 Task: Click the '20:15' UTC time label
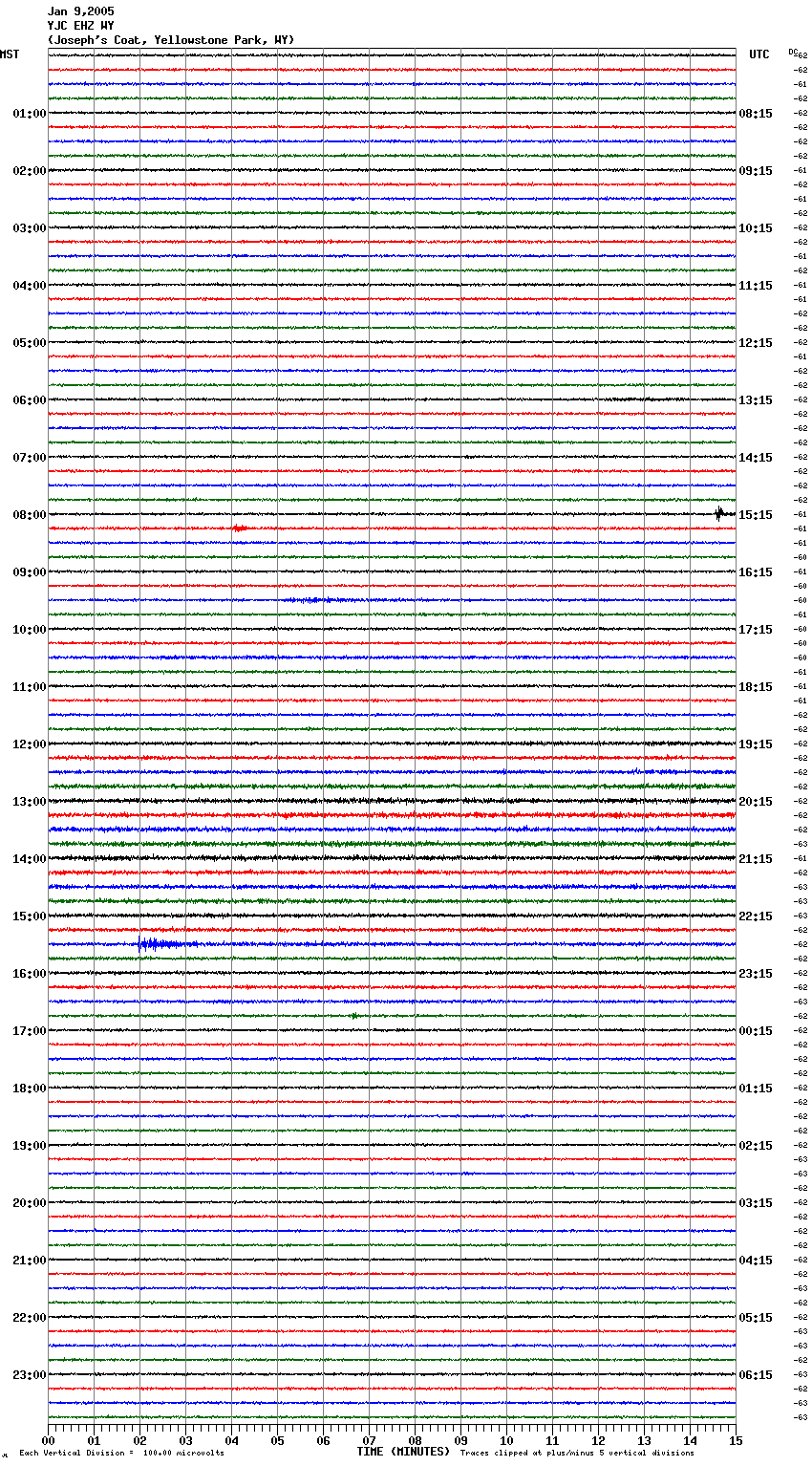click(x=756, y=802)
